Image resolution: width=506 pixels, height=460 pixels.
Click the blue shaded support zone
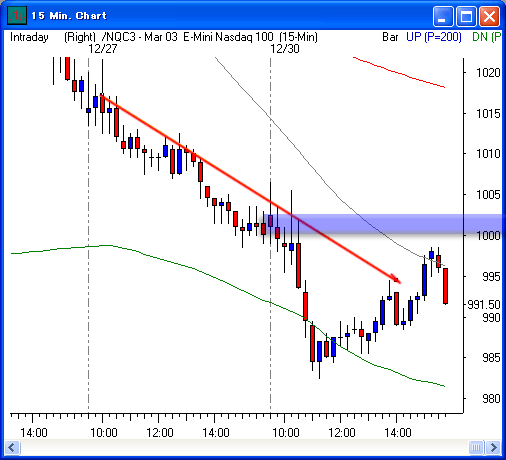[x=382, y=224]
